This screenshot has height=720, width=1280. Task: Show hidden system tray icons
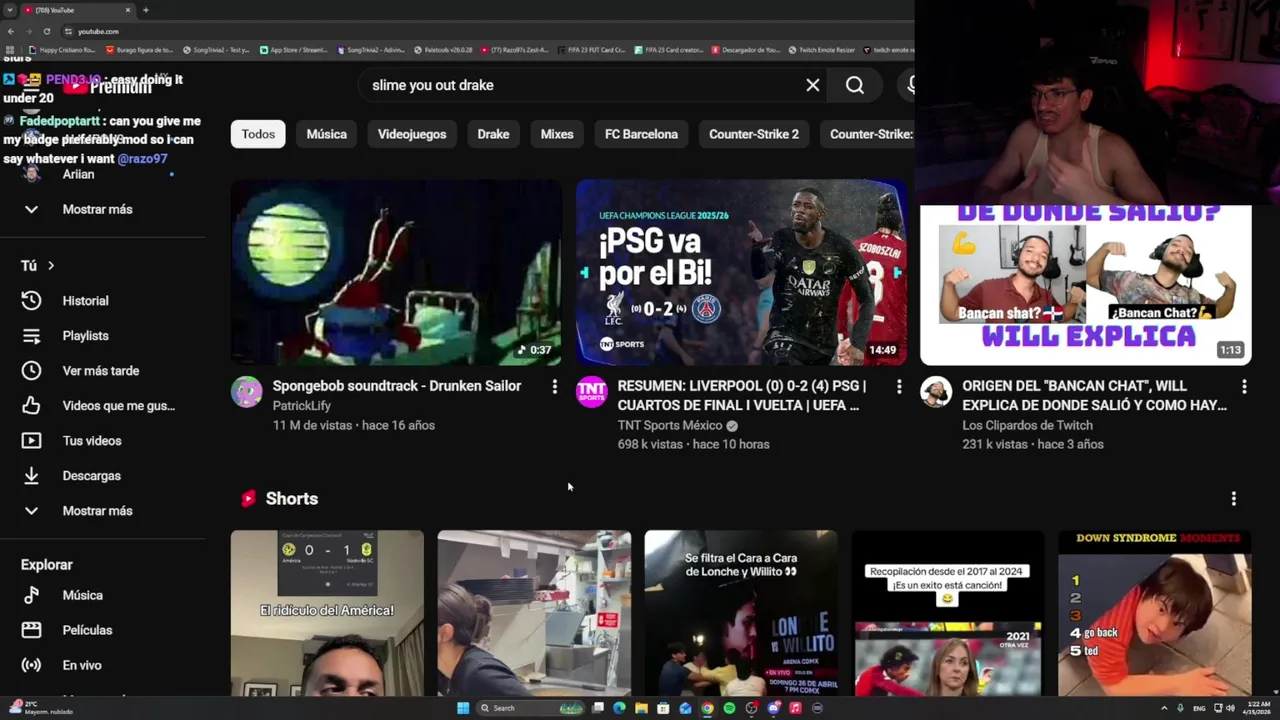click(x=1164, y=708)
